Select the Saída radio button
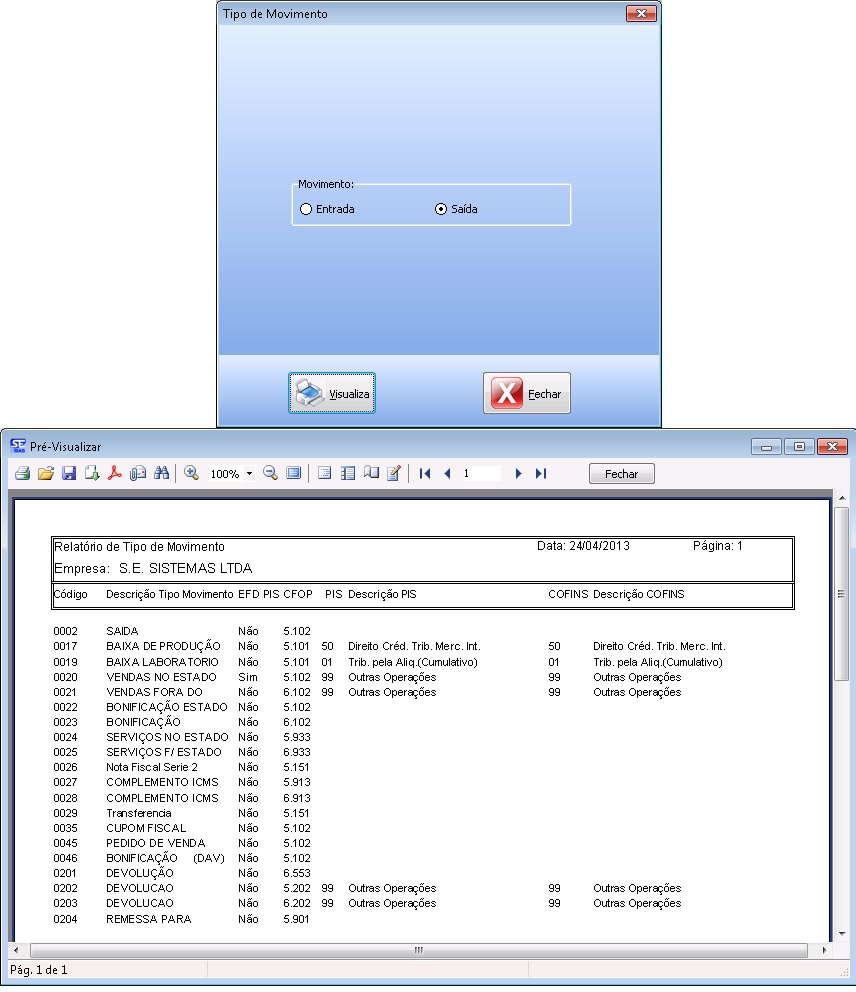This screenshot has width=856, height=992. (x=441, y=210)
